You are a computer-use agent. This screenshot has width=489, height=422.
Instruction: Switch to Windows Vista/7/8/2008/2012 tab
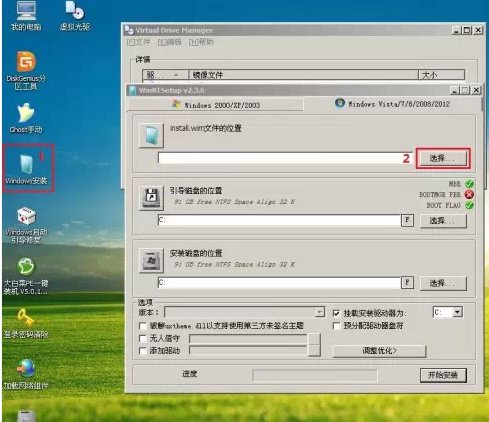click(392, 104)
